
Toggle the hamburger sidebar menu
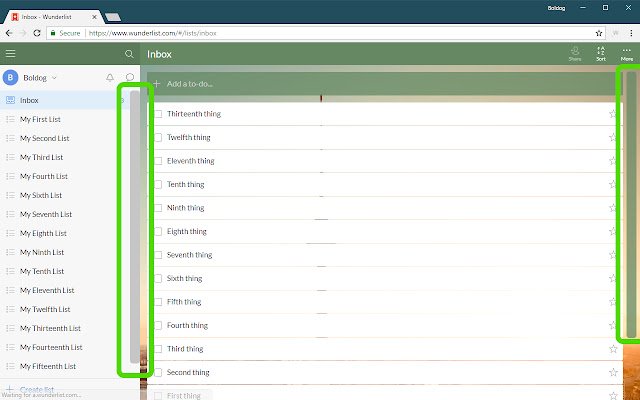tap(11, 53)
